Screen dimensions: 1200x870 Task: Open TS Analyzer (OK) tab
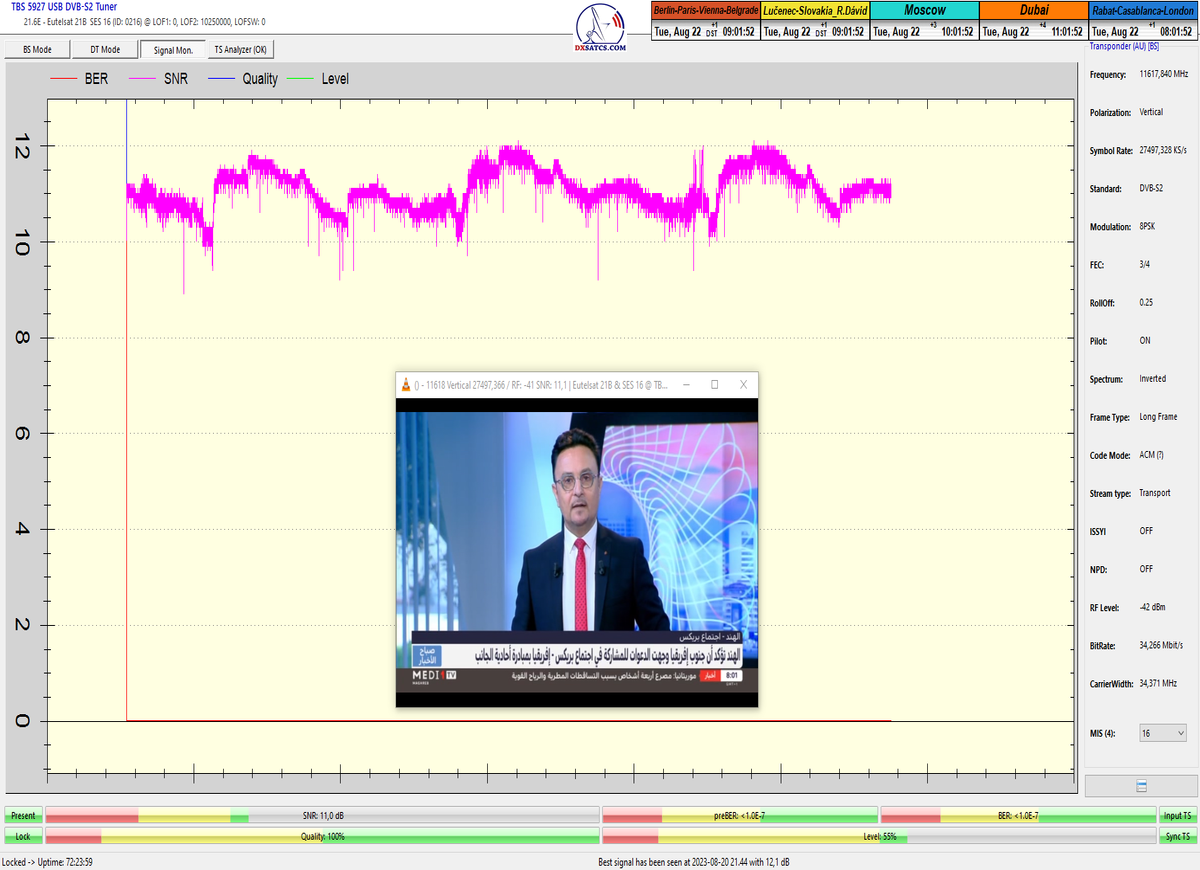pos(240,49)
